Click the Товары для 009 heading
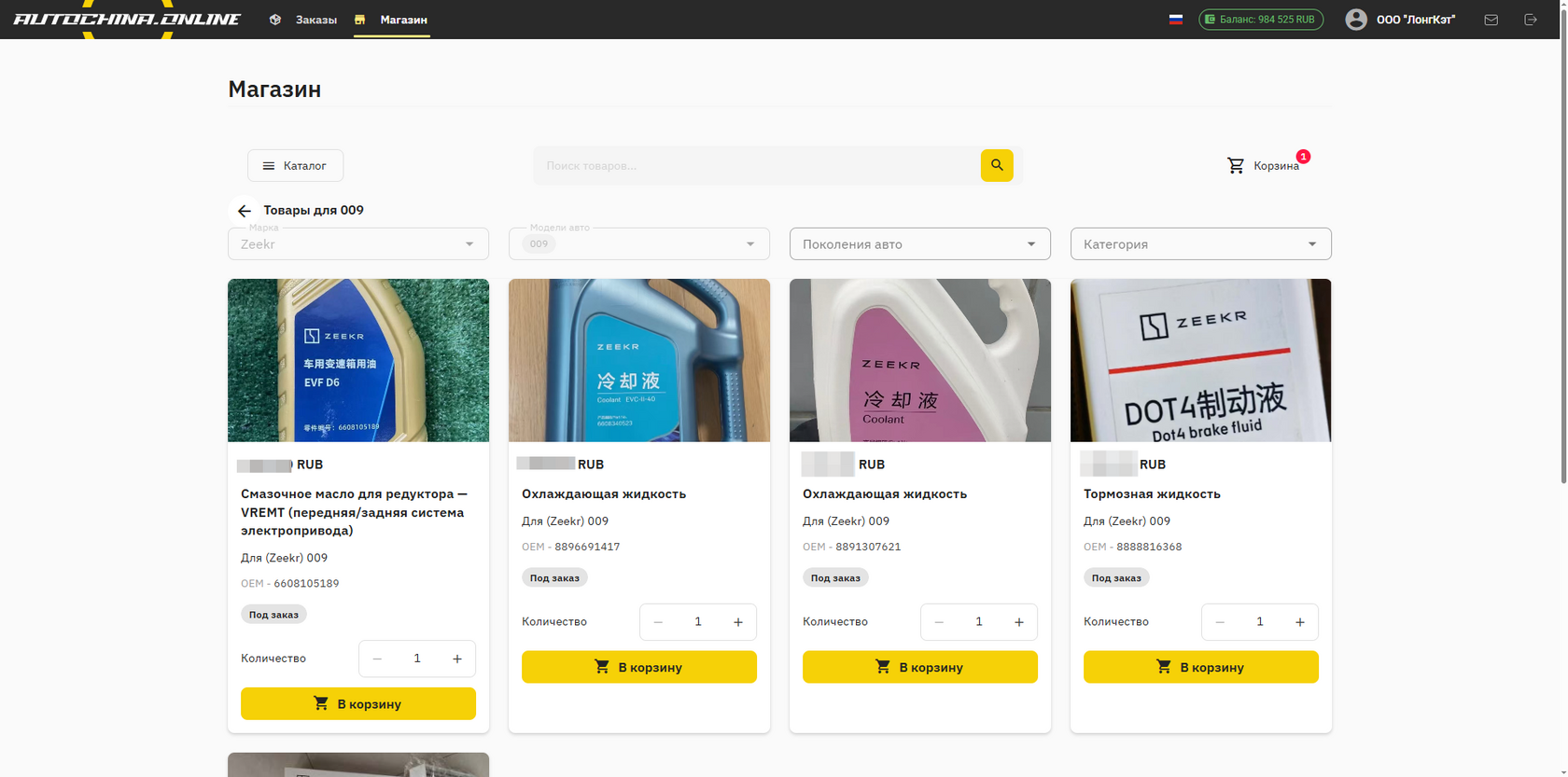Image resolution: width=1568 pixels, height=777 pixels. tap(314, 211)
